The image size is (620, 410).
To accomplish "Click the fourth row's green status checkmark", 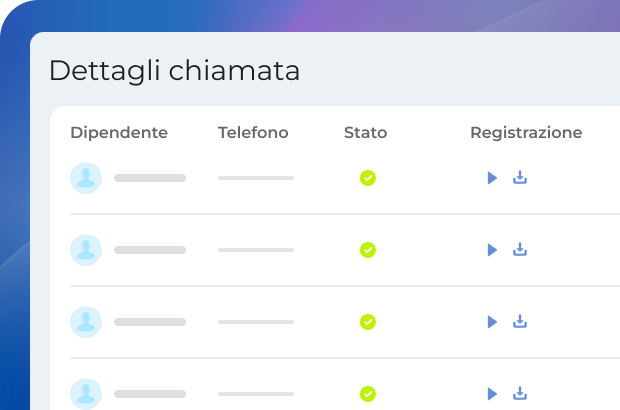I will tap(368, 394).
